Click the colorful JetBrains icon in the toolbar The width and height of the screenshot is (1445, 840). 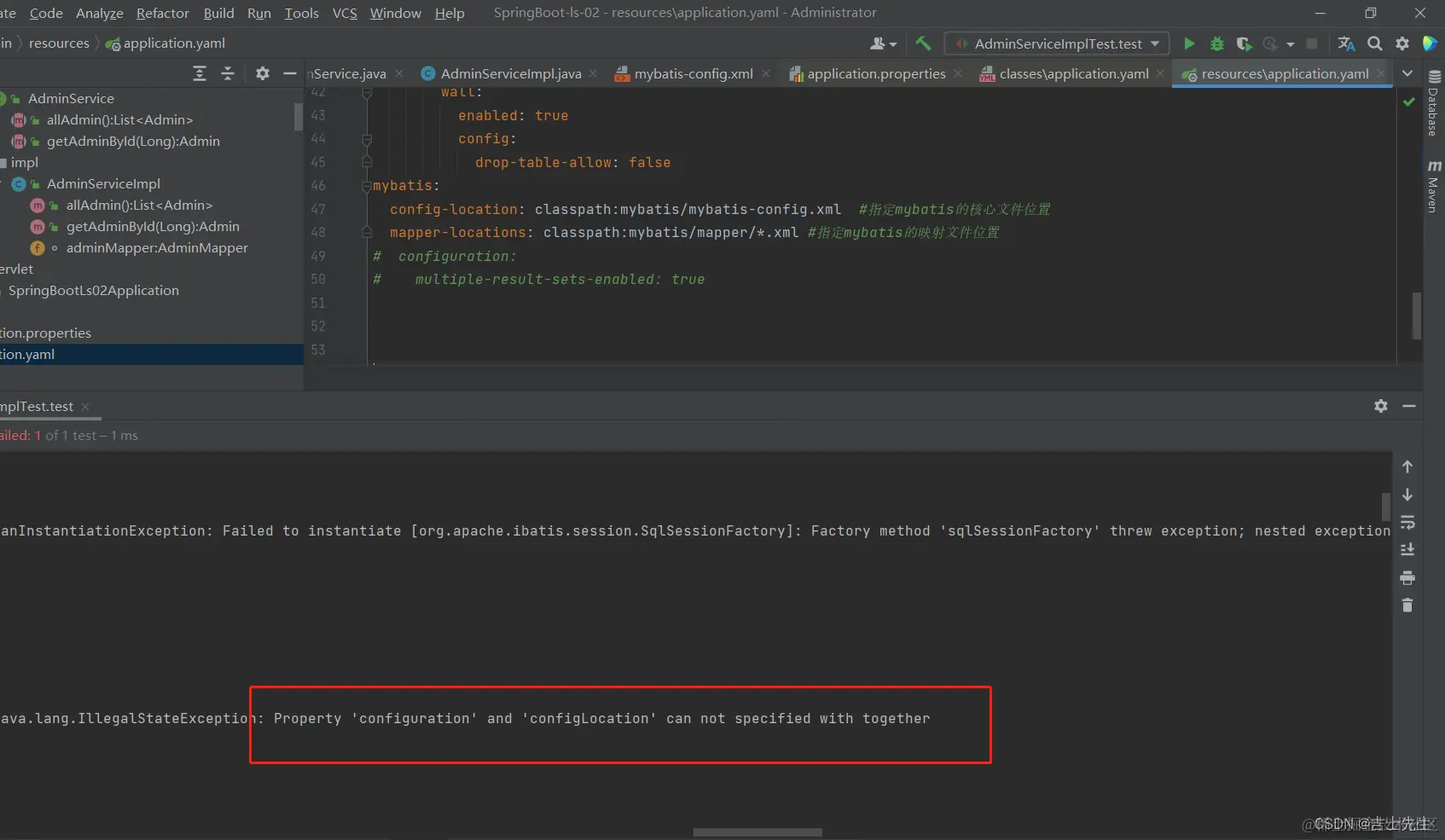[x=1430, y=43]
